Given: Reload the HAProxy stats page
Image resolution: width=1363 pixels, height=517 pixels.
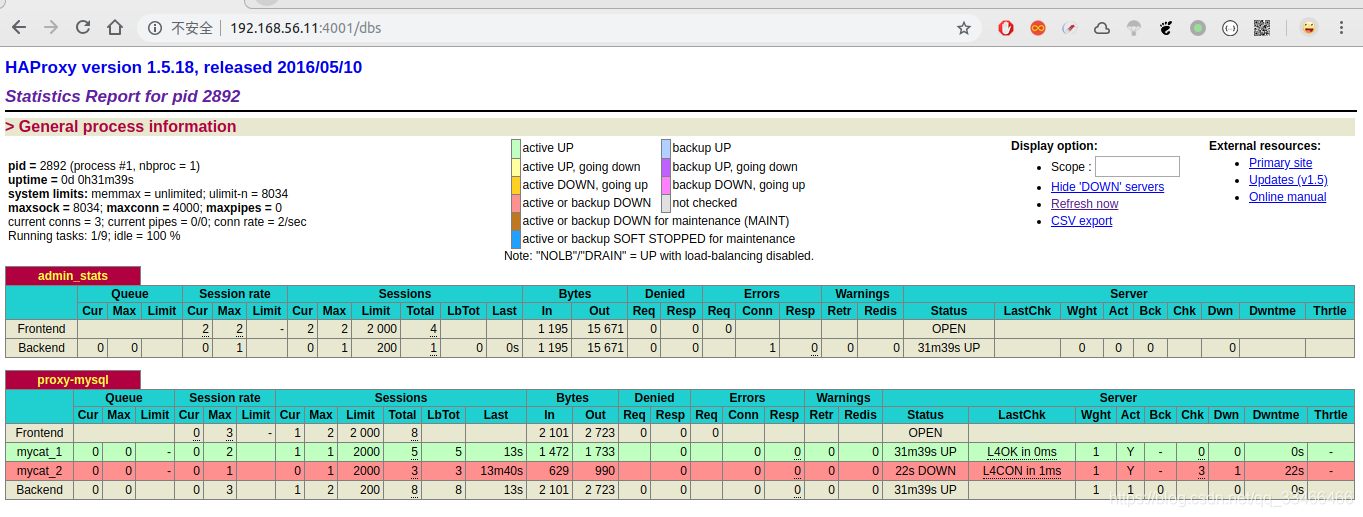Looking at the screenshot, I should click(x=83, y=28).
